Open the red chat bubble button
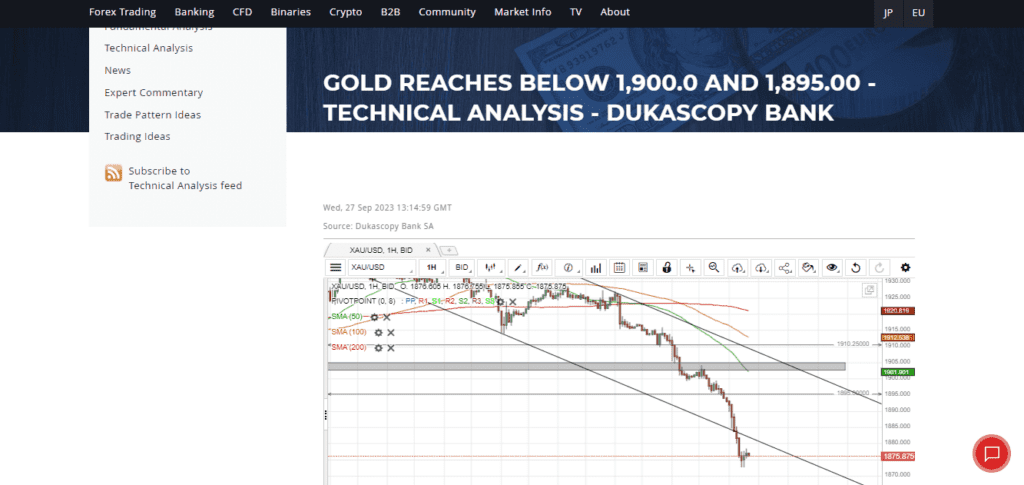This screenshot has height=485, width=1024. 991,453
